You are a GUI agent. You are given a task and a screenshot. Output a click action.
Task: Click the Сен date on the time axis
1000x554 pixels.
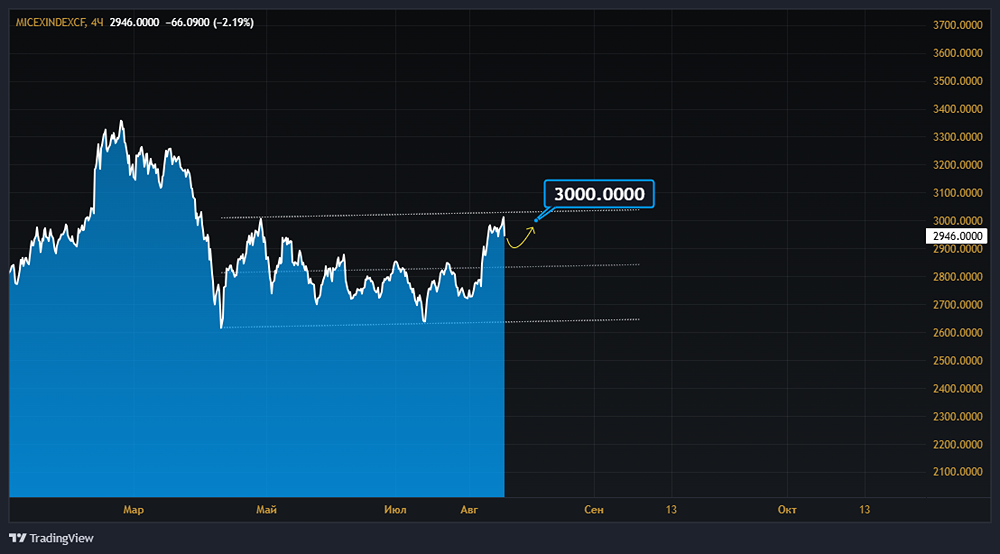(594, 510)
